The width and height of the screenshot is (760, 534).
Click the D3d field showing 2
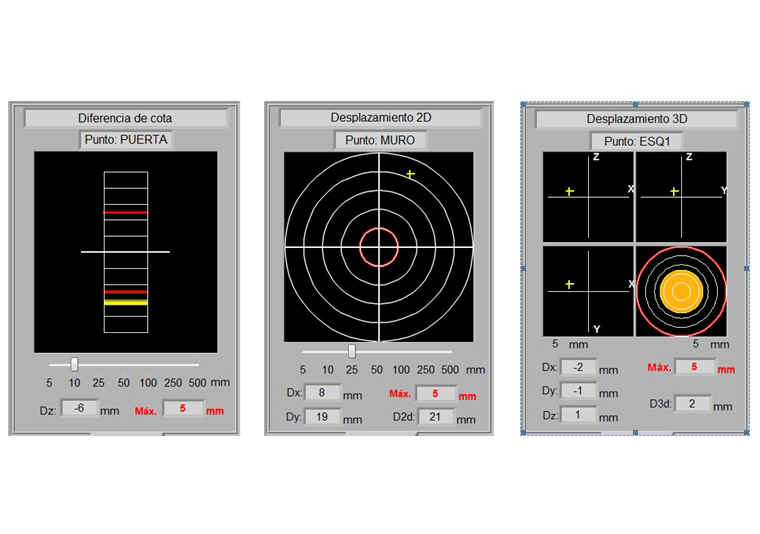tap(692, 404)
